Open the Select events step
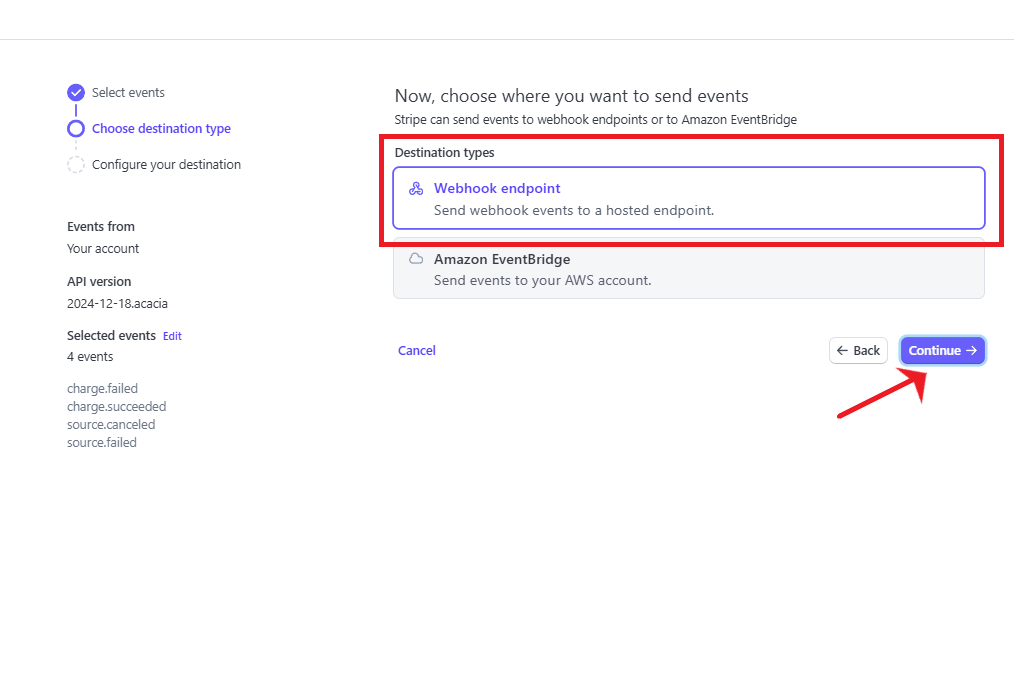The width and height of the screenshot is (1014, 689). click(x=128, y=93)
